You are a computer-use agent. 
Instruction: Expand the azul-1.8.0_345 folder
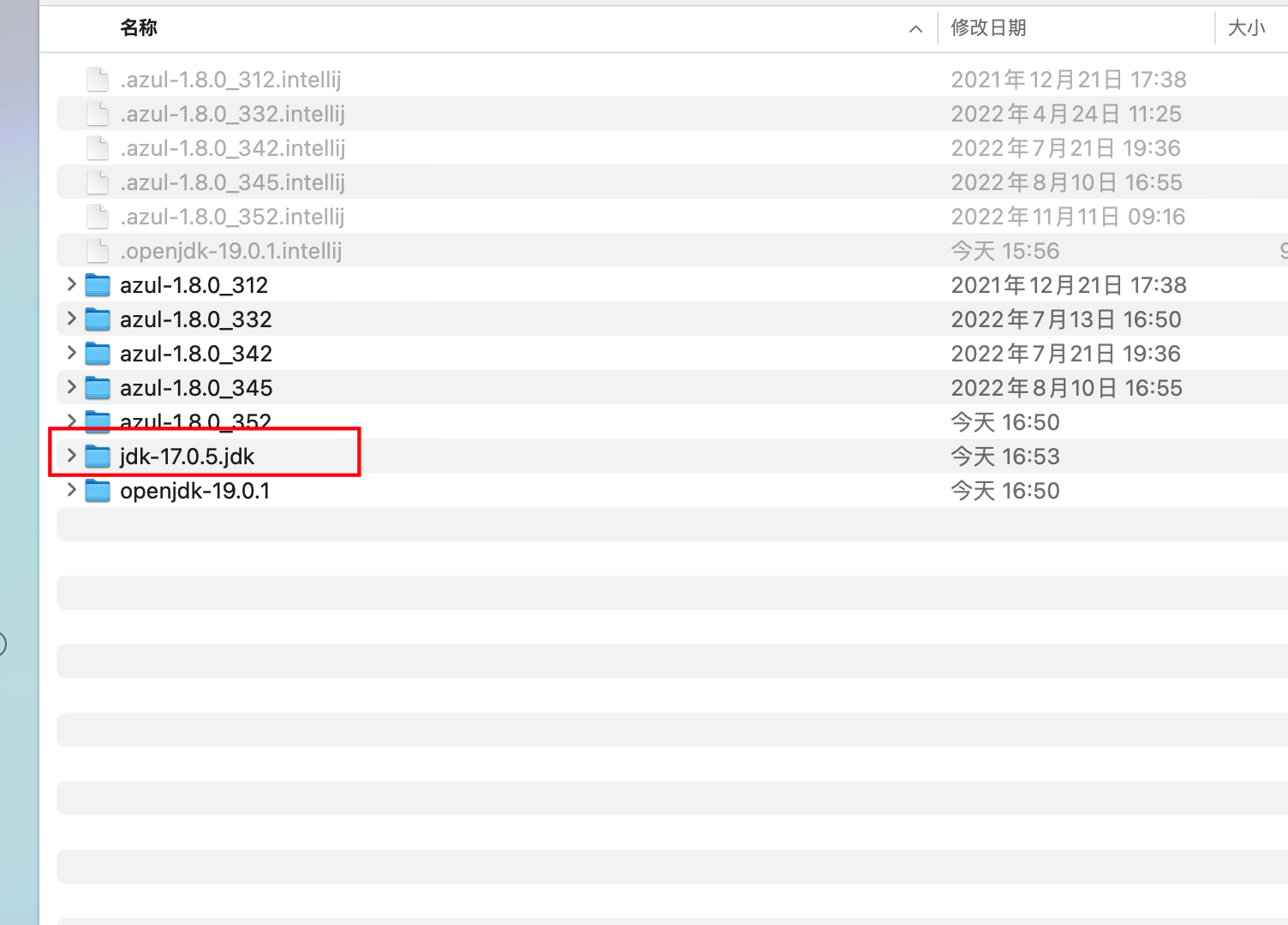pyautogui.click(x=72, y=387)
